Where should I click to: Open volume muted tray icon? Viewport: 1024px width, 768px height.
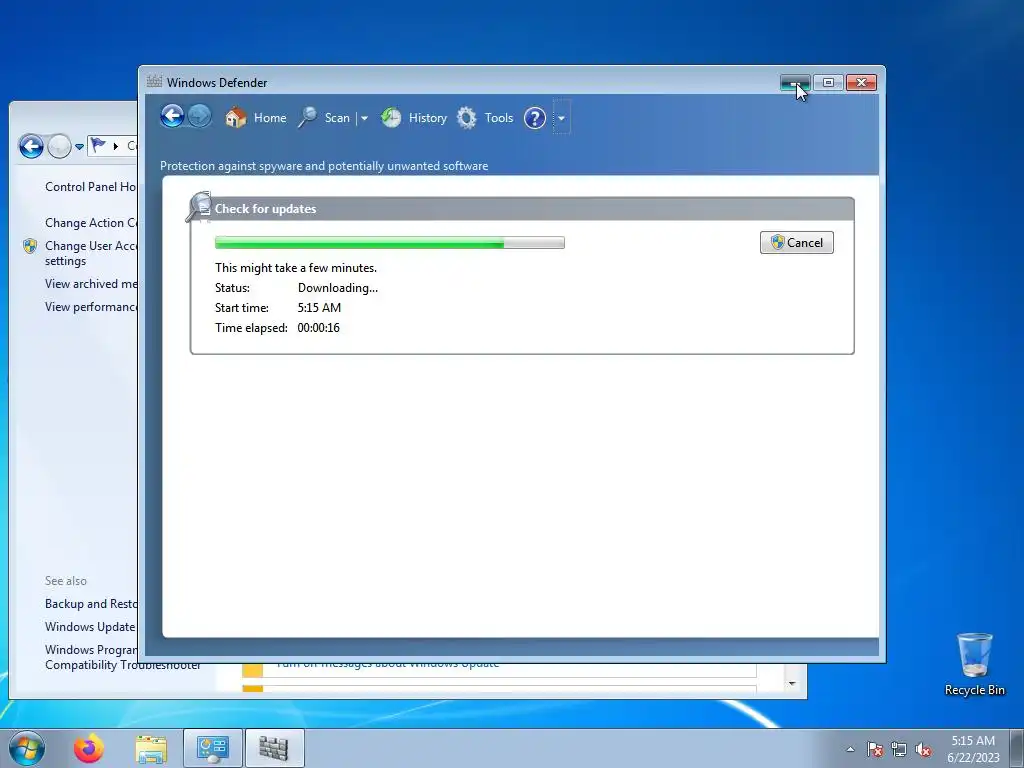tap(923, 750)
